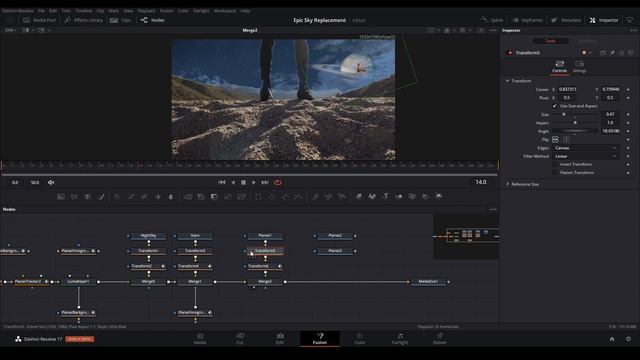640x360 pixels.
Task: Open the Keyframes editor
Action: 527,20
